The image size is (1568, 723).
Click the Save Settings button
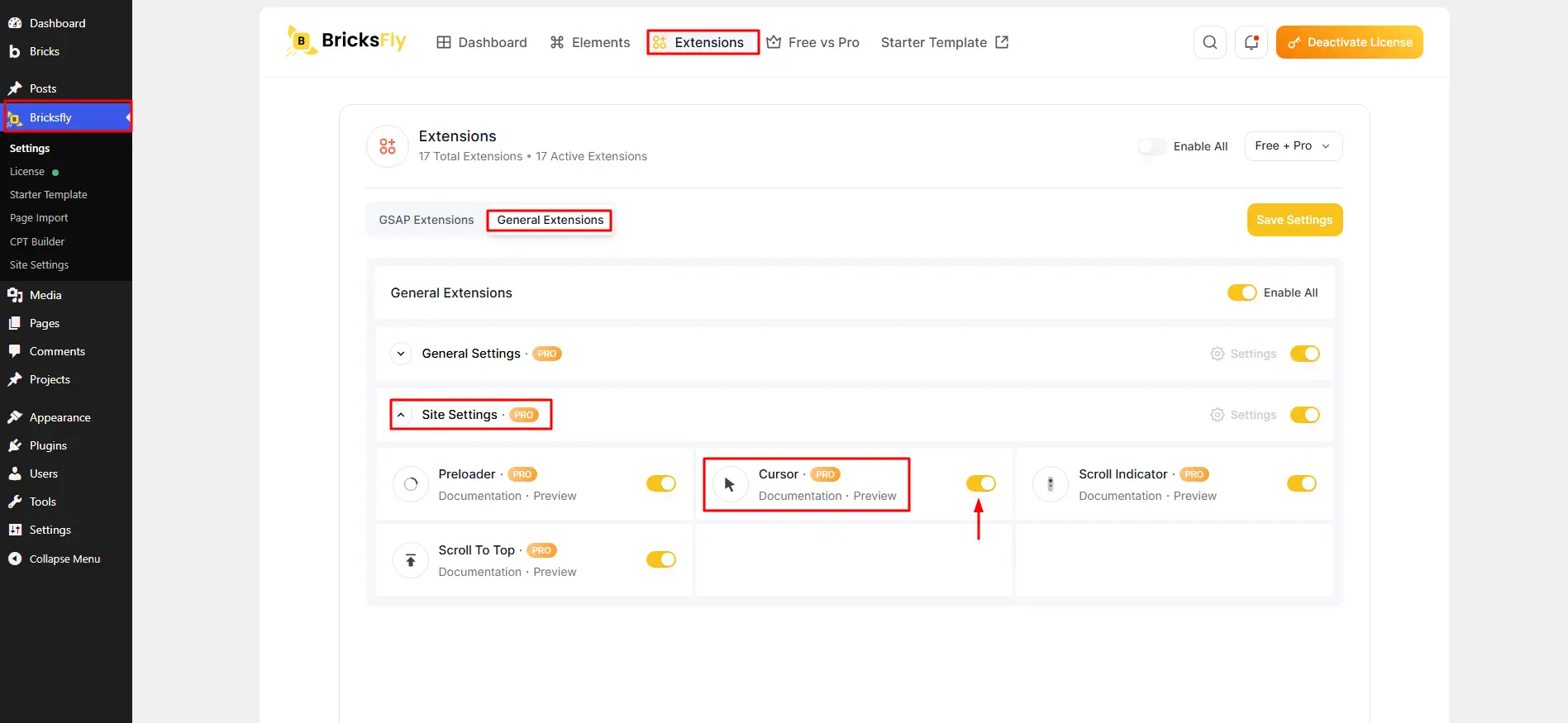coord(1294,220)
